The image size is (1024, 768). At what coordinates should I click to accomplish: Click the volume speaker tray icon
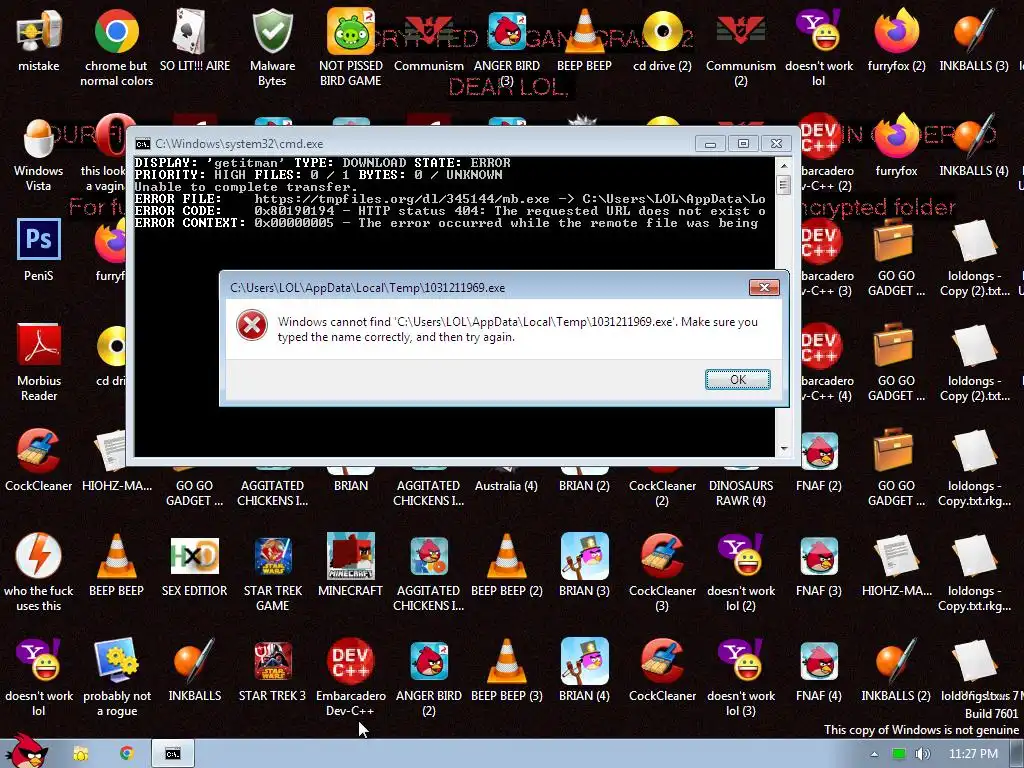[x=922, y=754]
